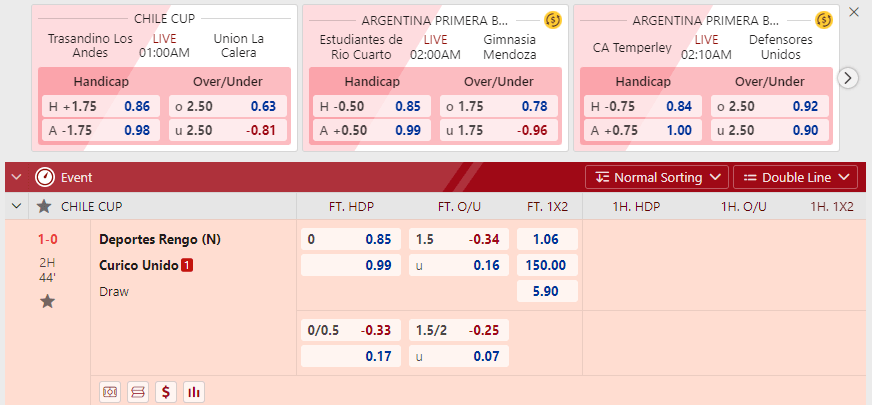
Task: Close the featured matches panel
Action: click(x=854, y=12)
